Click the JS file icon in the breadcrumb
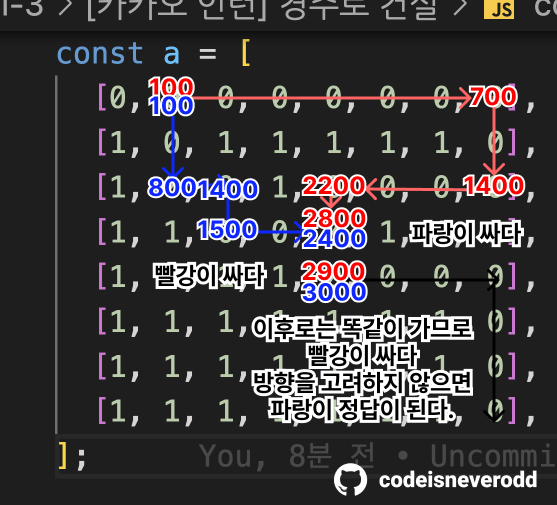 [x=499, y=9]
